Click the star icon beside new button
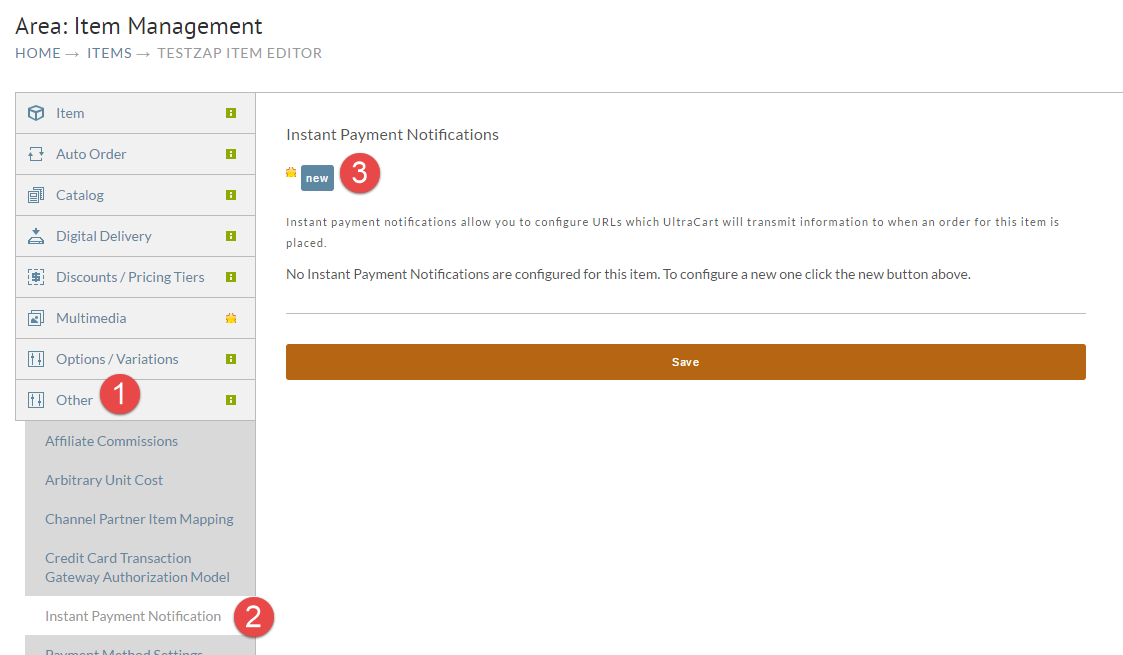 [291, 172]
